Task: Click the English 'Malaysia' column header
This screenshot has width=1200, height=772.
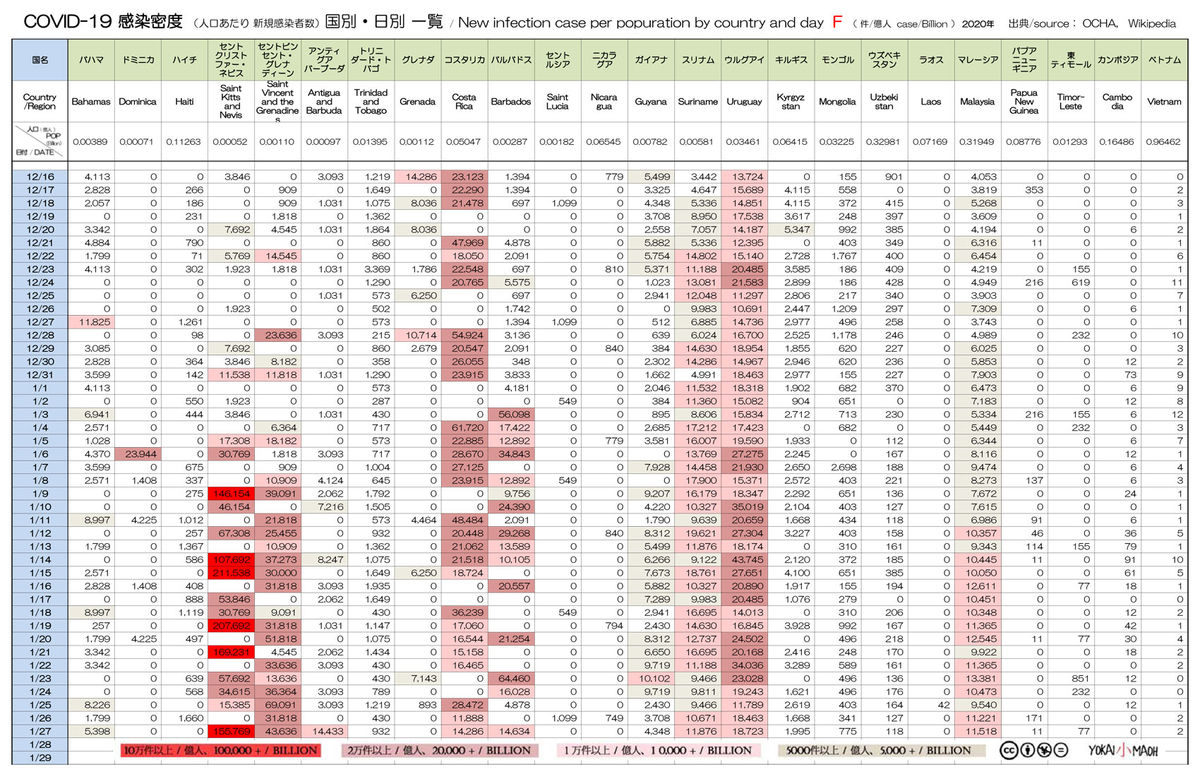Action: point(977,102)
